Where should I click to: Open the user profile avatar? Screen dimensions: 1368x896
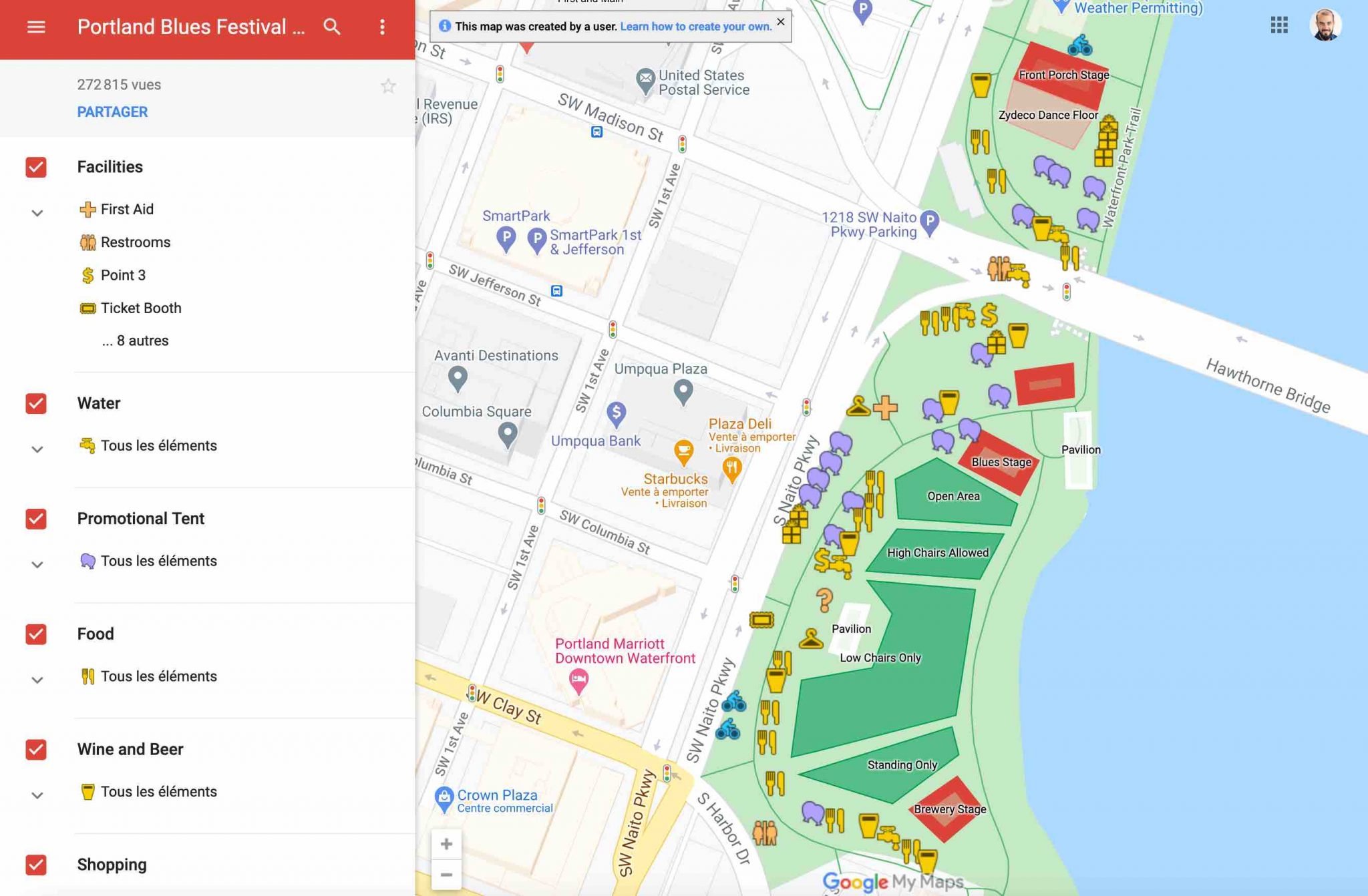[x=1325, y=25]
